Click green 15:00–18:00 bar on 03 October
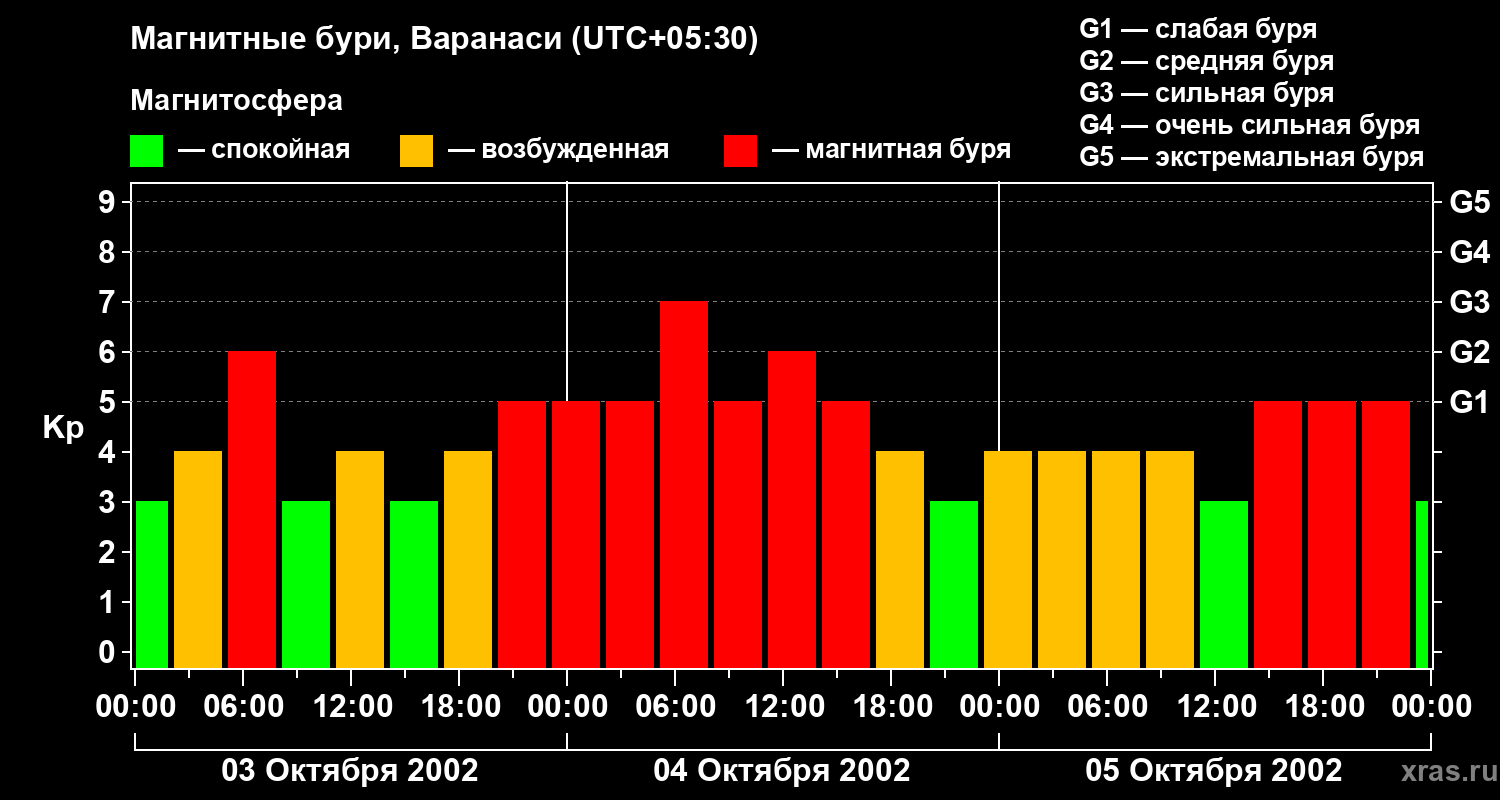Image resolution: width=1500 pixels, height=800 pixels. click(414, 584)
